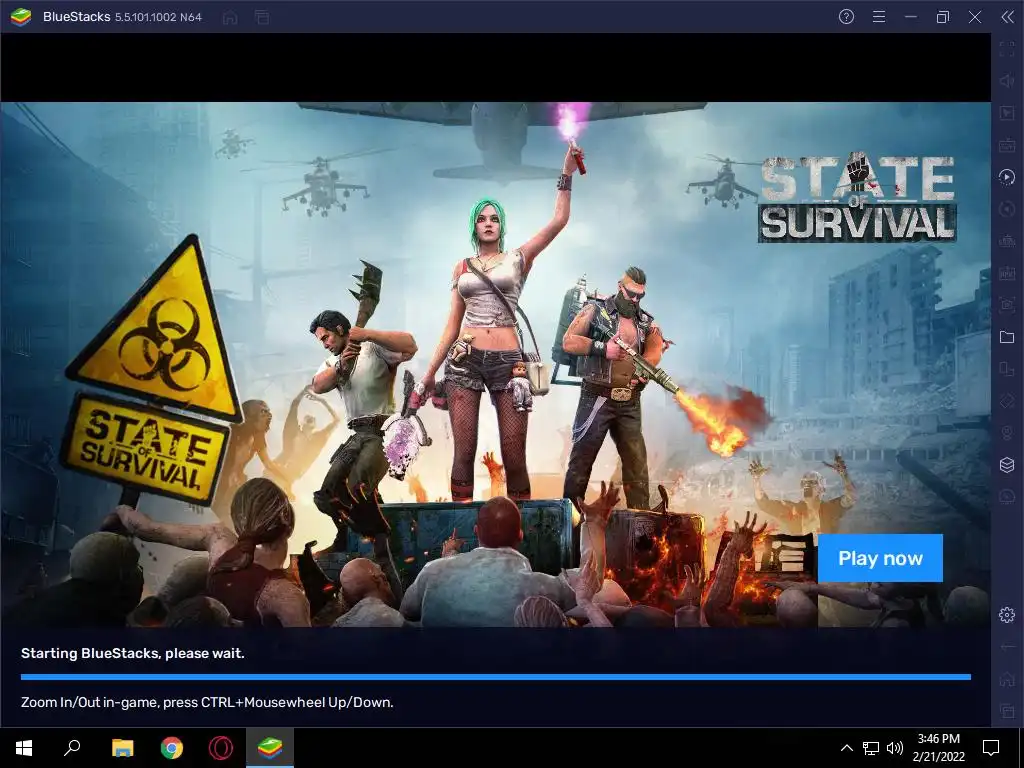Open the Windows Start menu
Image resolution: width=1024 pixels, height=768 pixels.
(24, 748)
